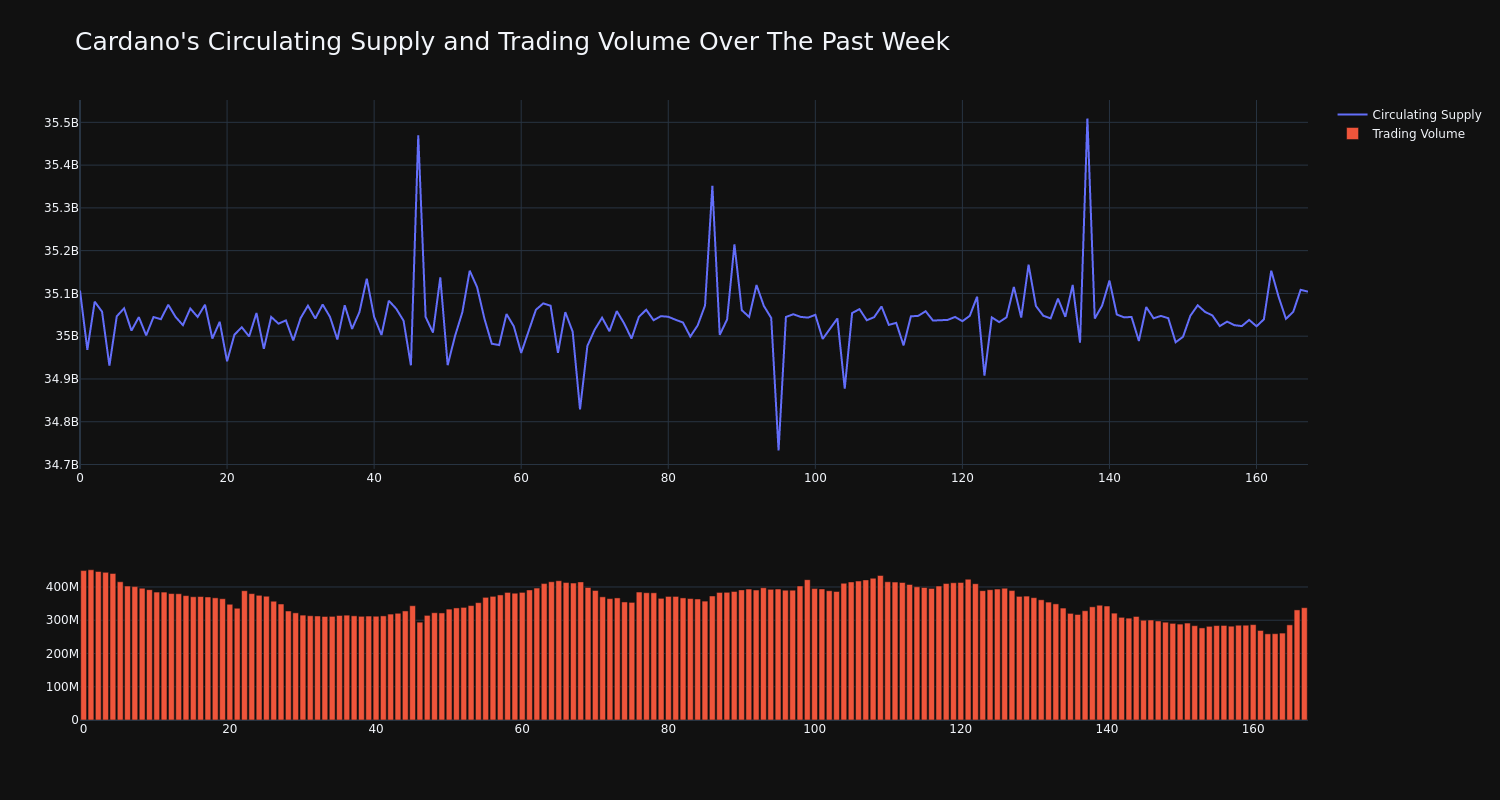The height and width of the screenshot is (800, 1500).
Task: Toggle the Trading Volume legend entry
Action: pyautogui.click(x=1409, y=134)
